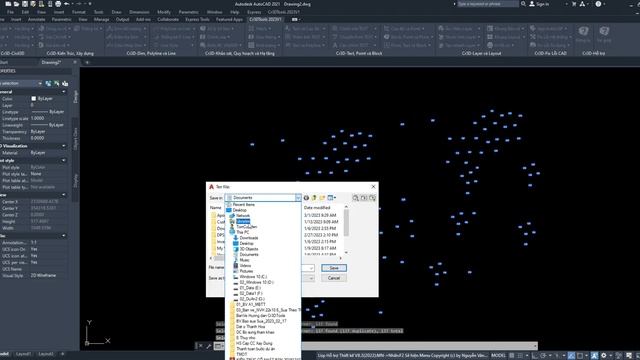Click Up one level icon in dialog
The width and height of the screenshot is (640, 360).
pyautogui.click(x=314, y=198)
